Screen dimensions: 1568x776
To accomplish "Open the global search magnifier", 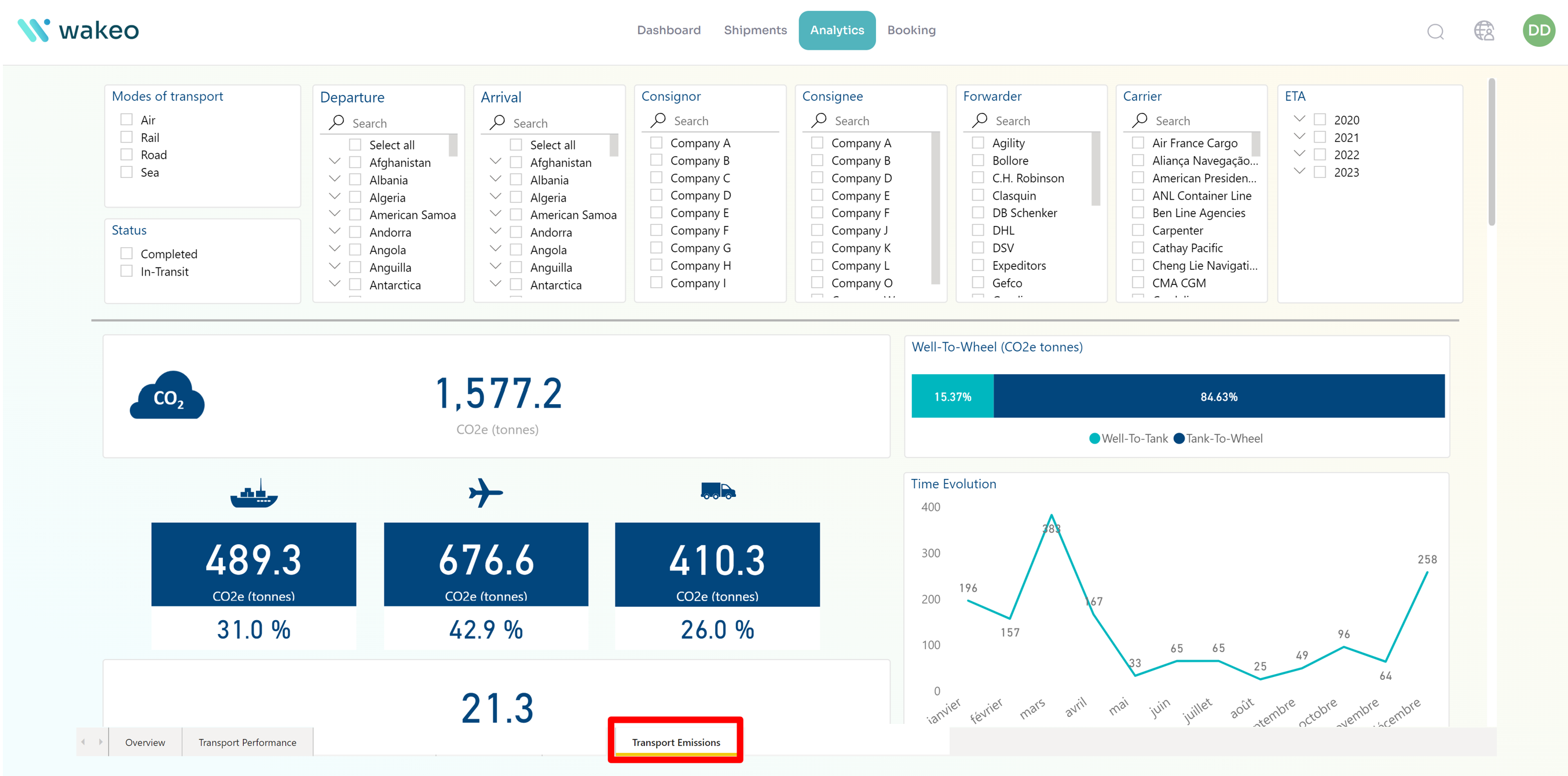I will pyautogui.click(x=1435, y=32).
